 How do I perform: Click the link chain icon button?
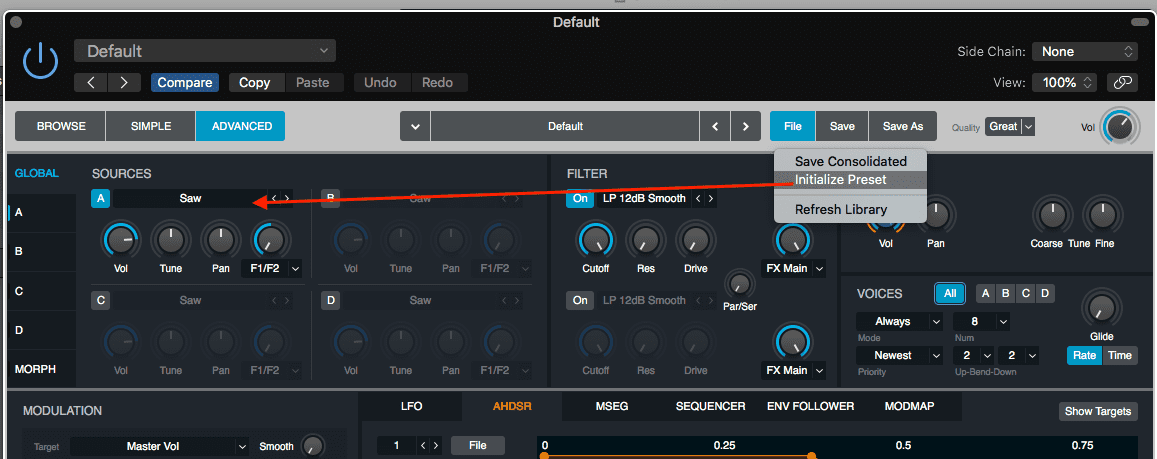pos(1123,82)
